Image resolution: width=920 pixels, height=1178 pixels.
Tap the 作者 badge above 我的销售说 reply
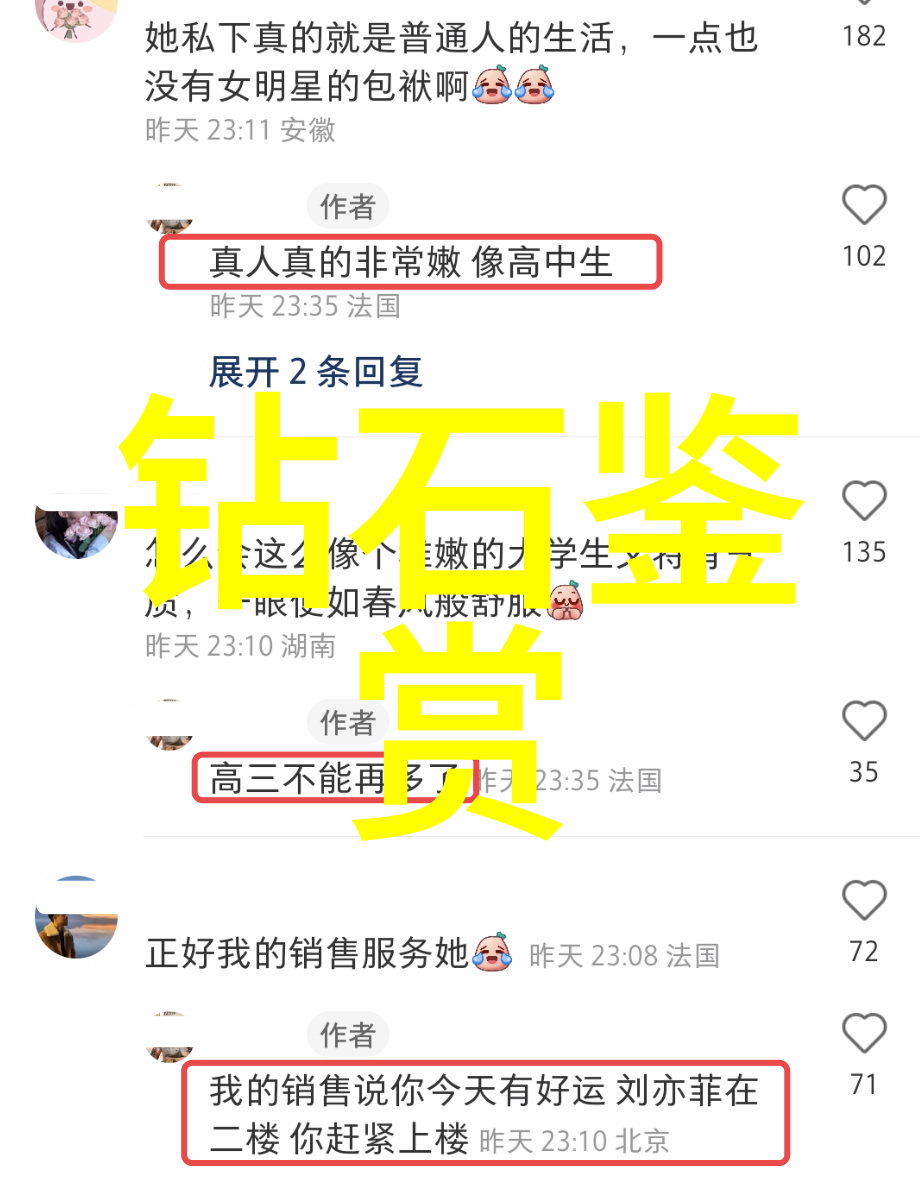tap(347, 1035)
